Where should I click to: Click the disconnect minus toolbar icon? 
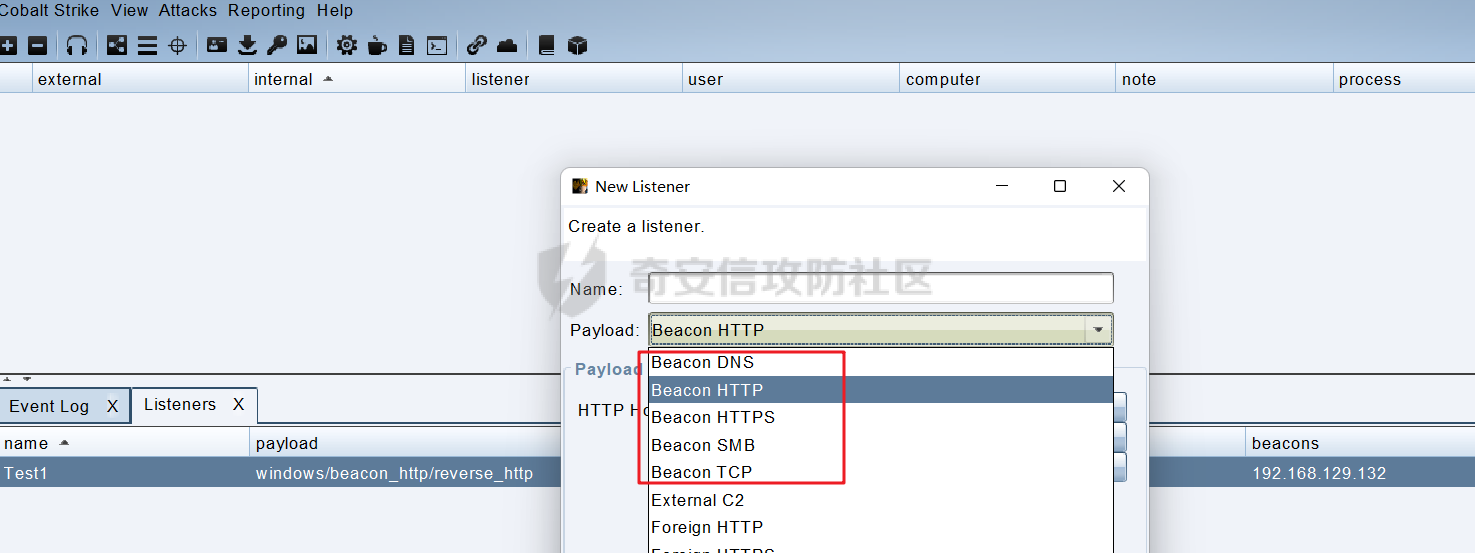pos(37,45)
